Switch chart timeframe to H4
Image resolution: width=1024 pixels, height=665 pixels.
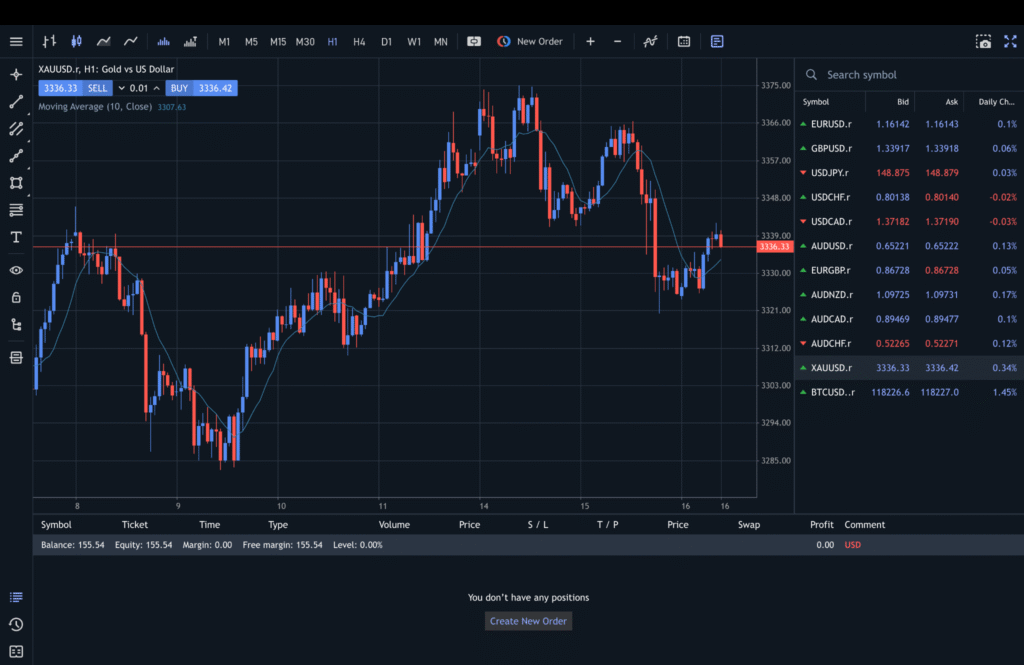(359, 41)
